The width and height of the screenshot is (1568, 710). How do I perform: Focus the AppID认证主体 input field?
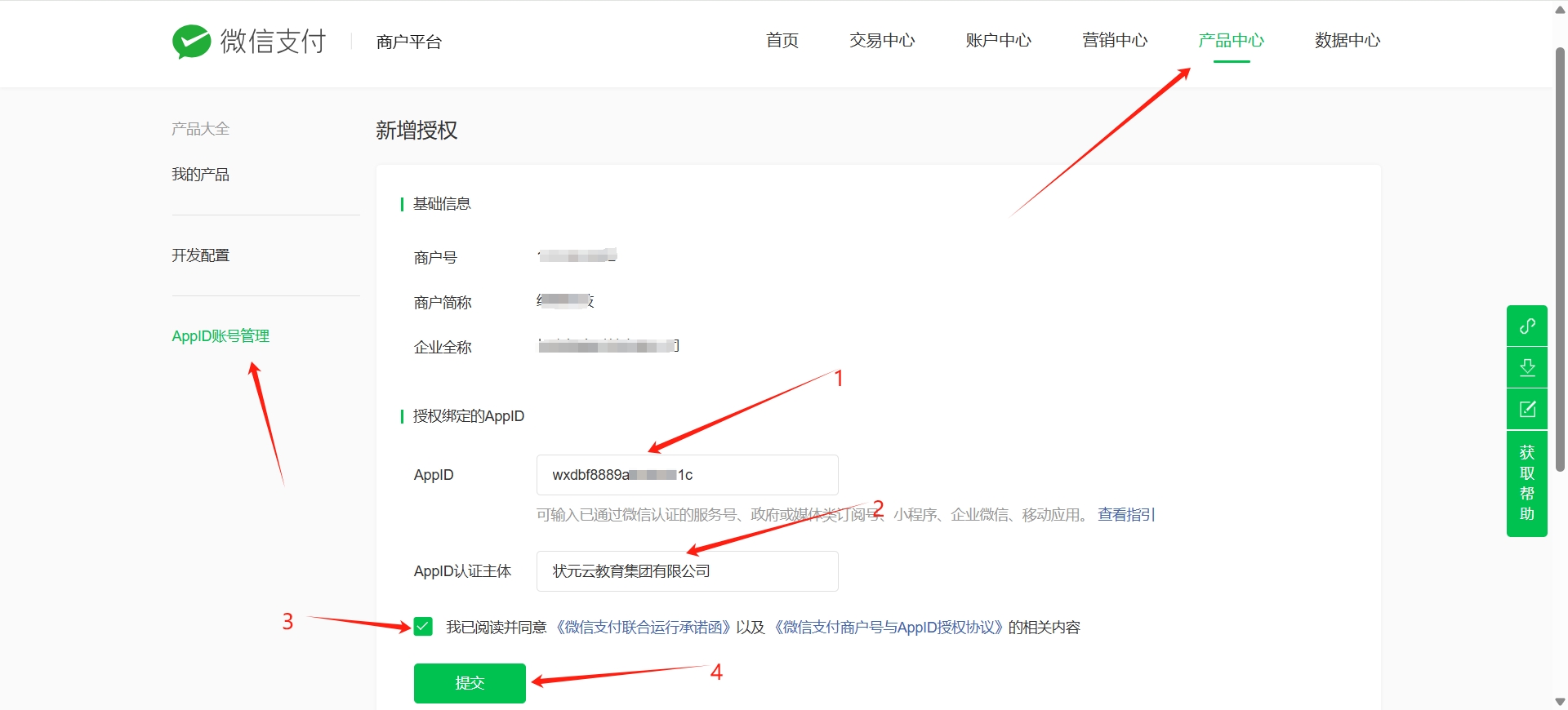tap(687, 571)
